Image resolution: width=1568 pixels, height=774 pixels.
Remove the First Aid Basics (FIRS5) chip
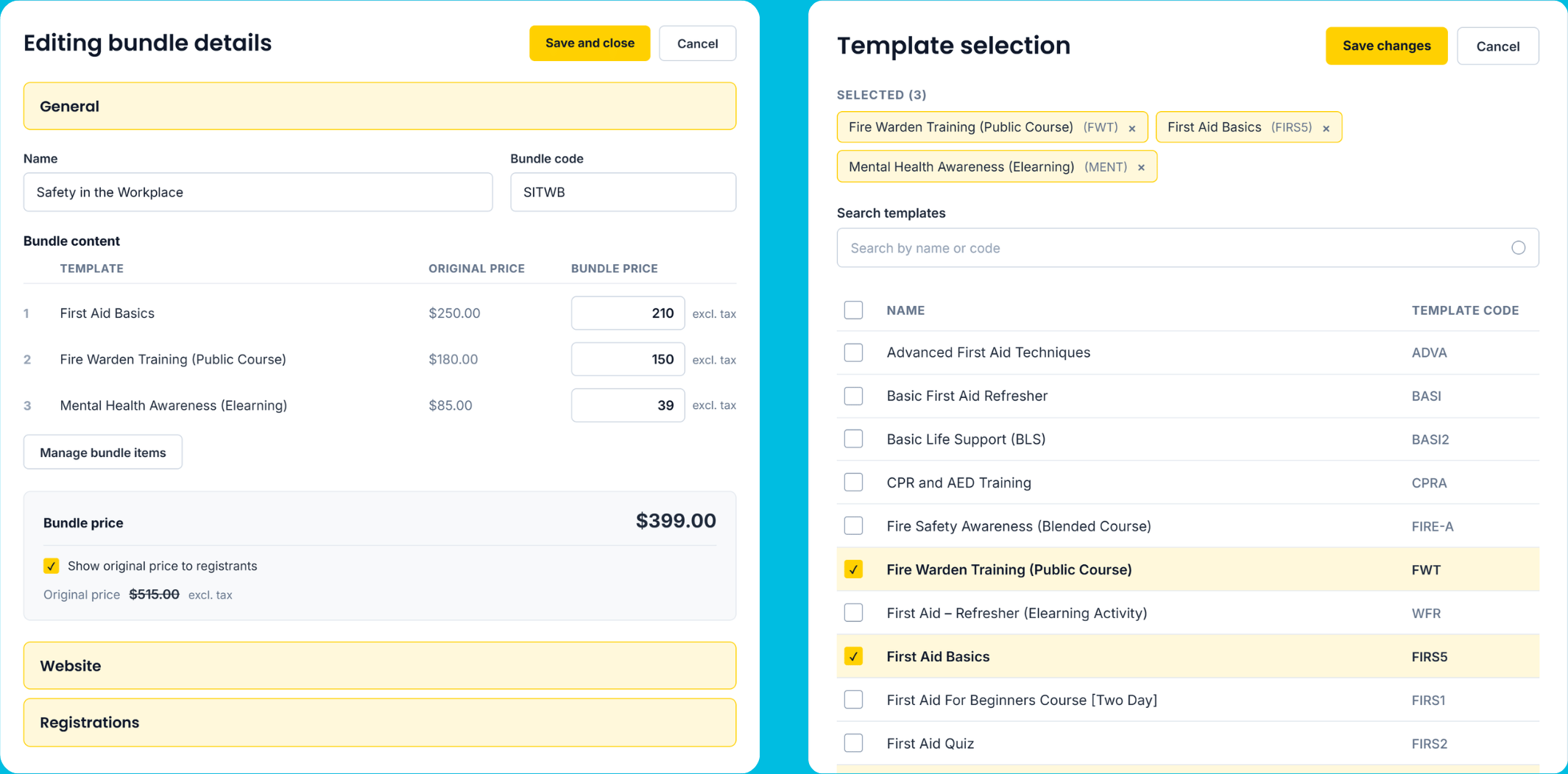1326,129
